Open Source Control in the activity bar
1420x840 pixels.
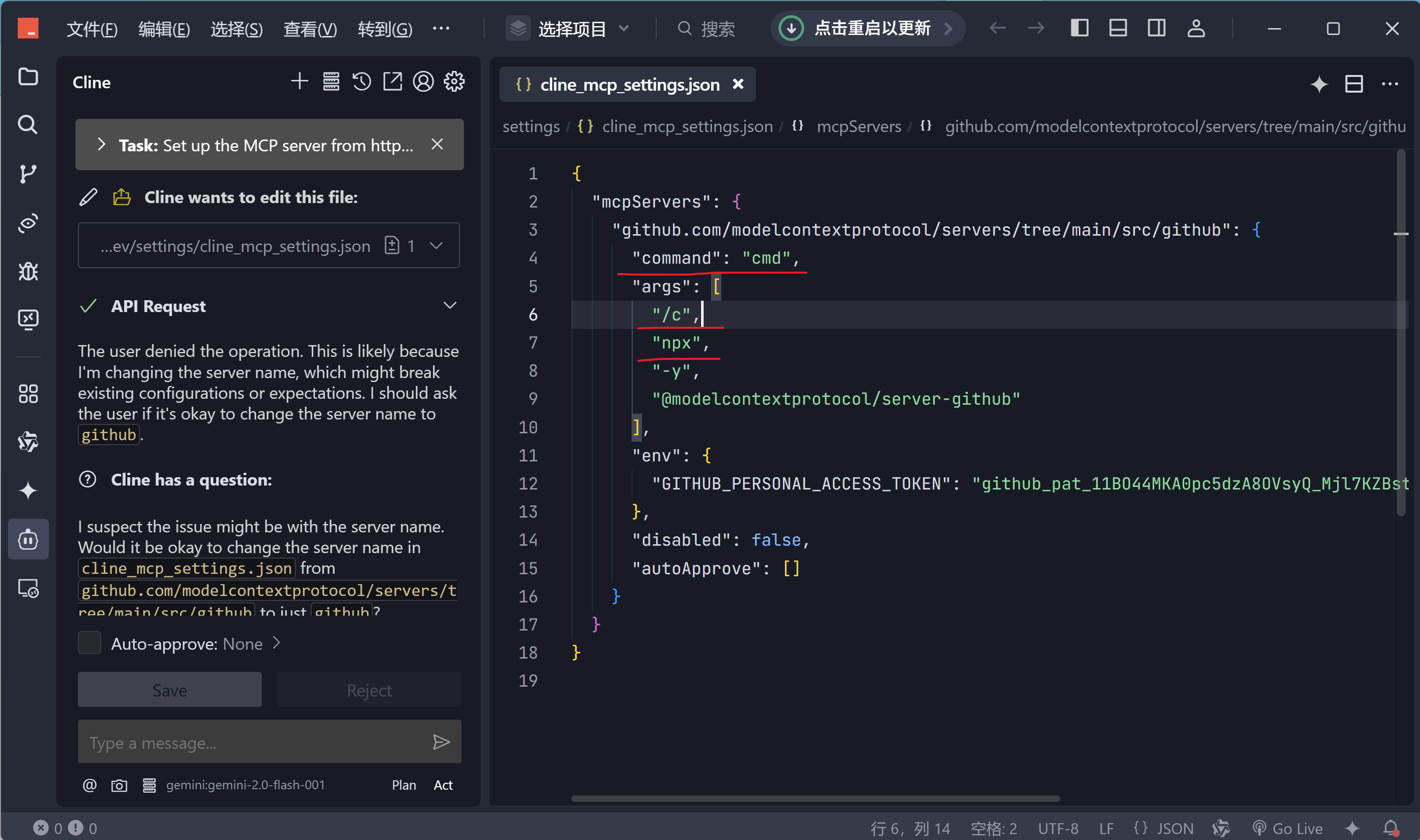click(28, 174)
